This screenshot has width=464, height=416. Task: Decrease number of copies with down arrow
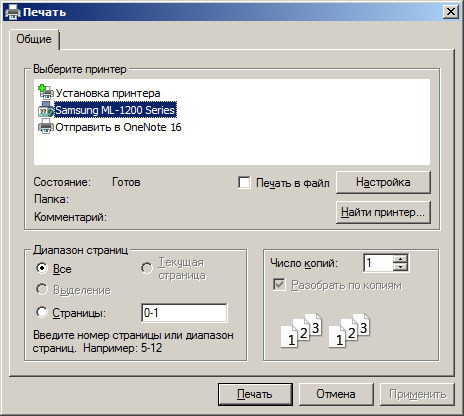[400, 267]
